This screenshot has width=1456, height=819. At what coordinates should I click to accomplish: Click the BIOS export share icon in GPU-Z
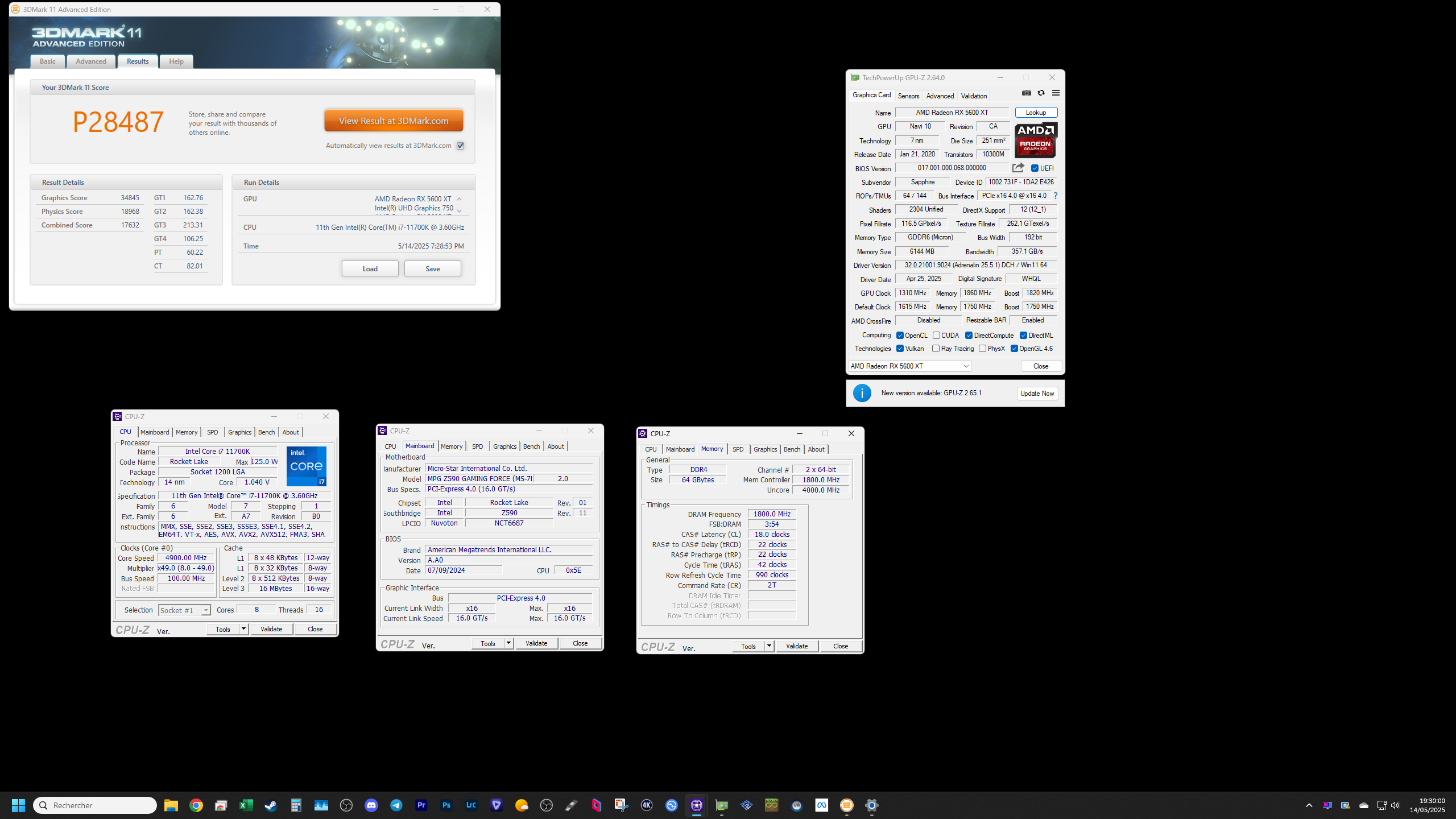pos(1018,168)
